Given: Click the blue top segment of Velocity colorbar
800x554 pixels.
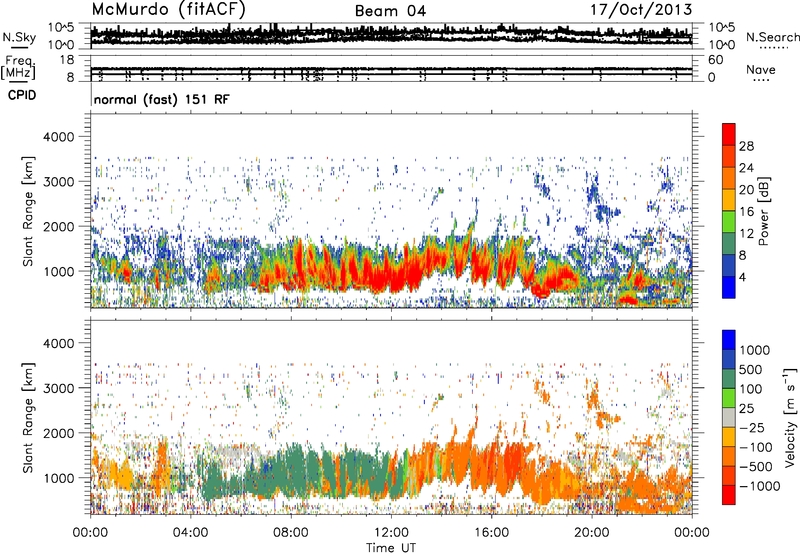Looking at the screenshot, I should click(729, 340).
